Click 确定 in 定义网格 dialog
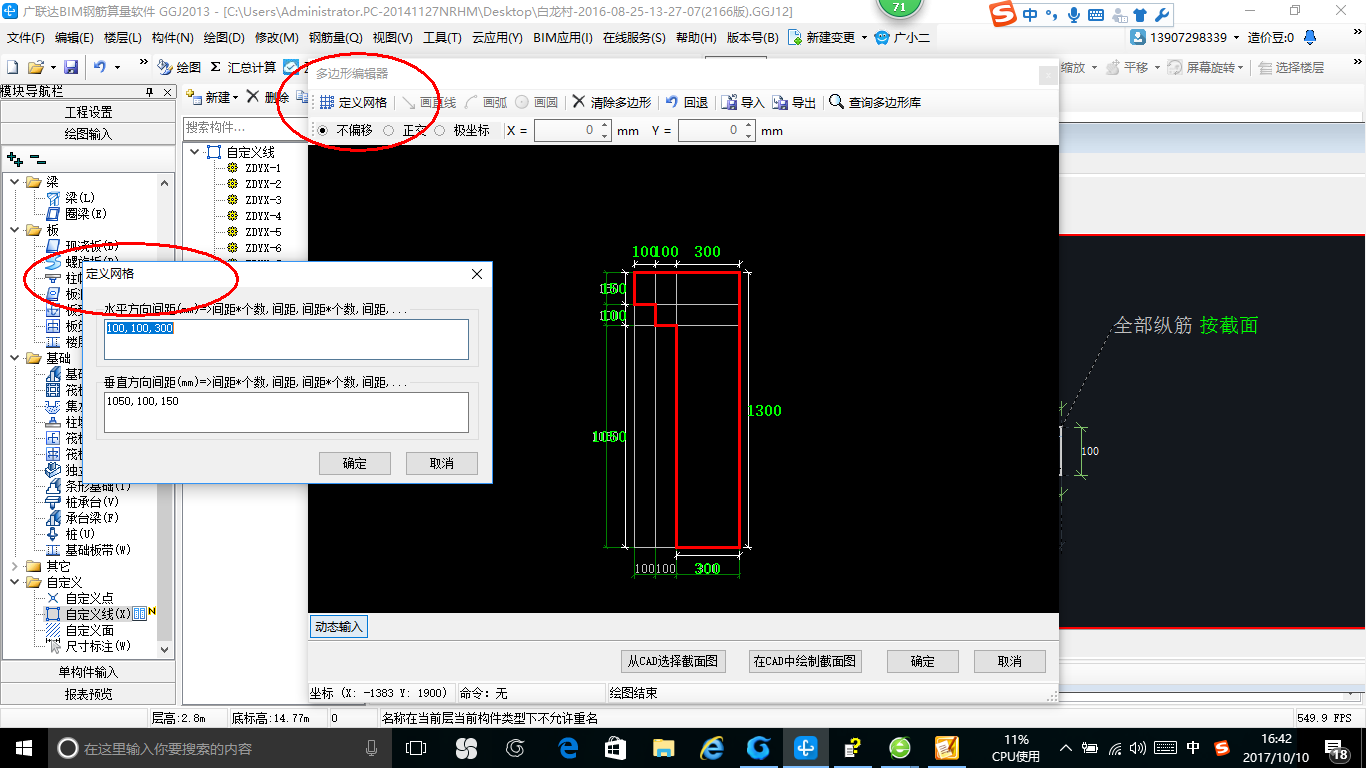 [x=354, y=463]
